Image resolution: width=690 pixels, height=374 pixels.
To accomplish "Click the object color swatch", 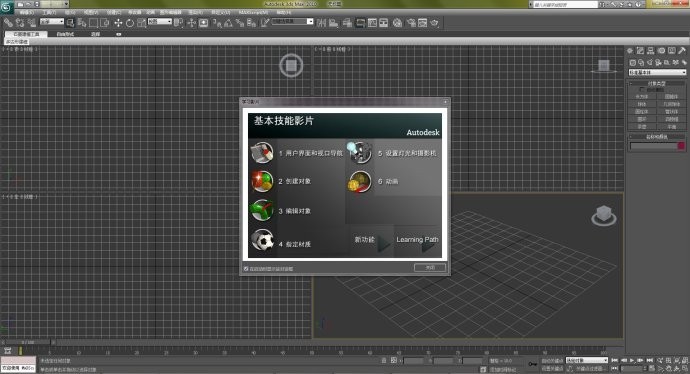I will 682,146.
